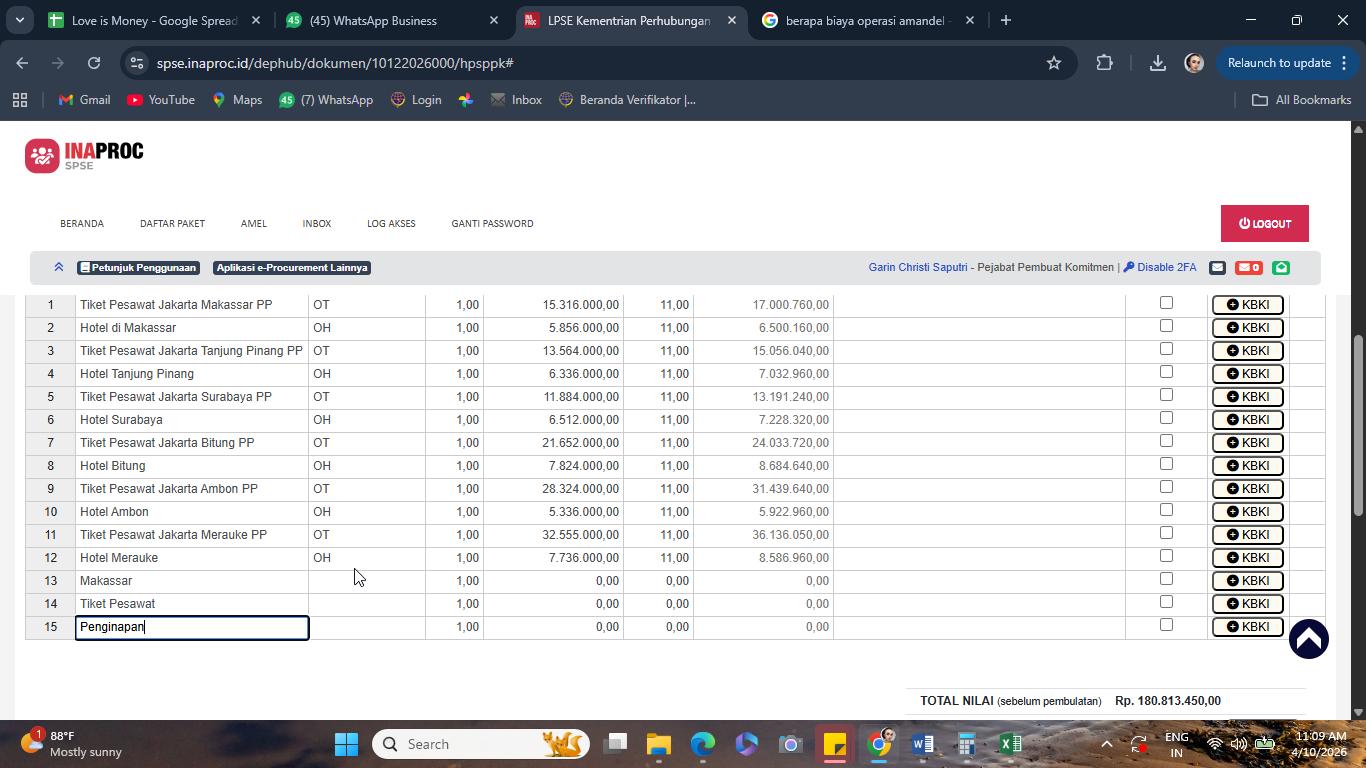Image resolution: width=1366 pixels, height=768 pixels.
Task: Open File Explorer from taskbar
Action: (x=658, y=744)
